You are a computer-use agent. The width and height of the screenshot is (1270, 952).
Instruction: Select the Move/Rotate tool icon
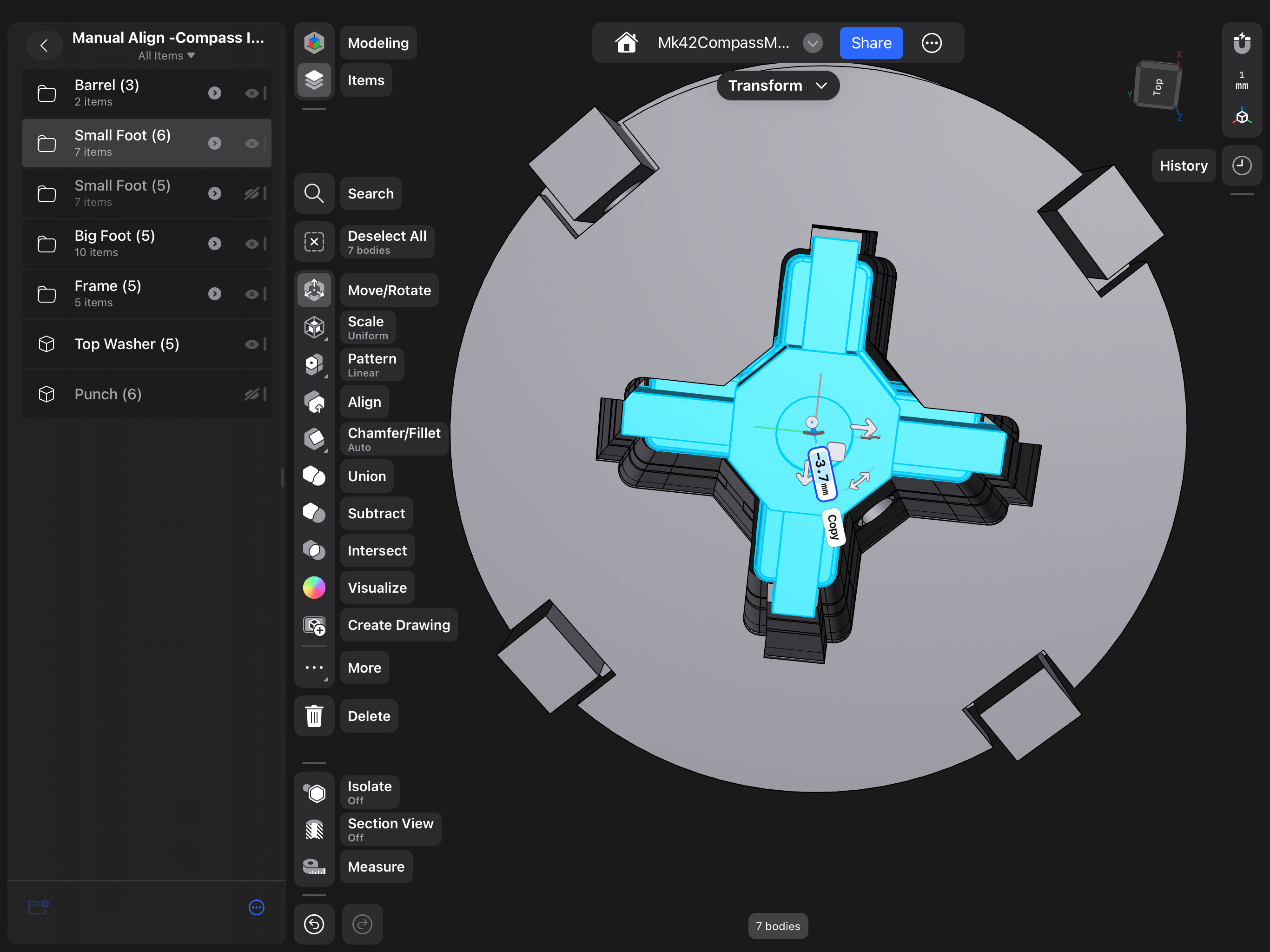[314, 290]
